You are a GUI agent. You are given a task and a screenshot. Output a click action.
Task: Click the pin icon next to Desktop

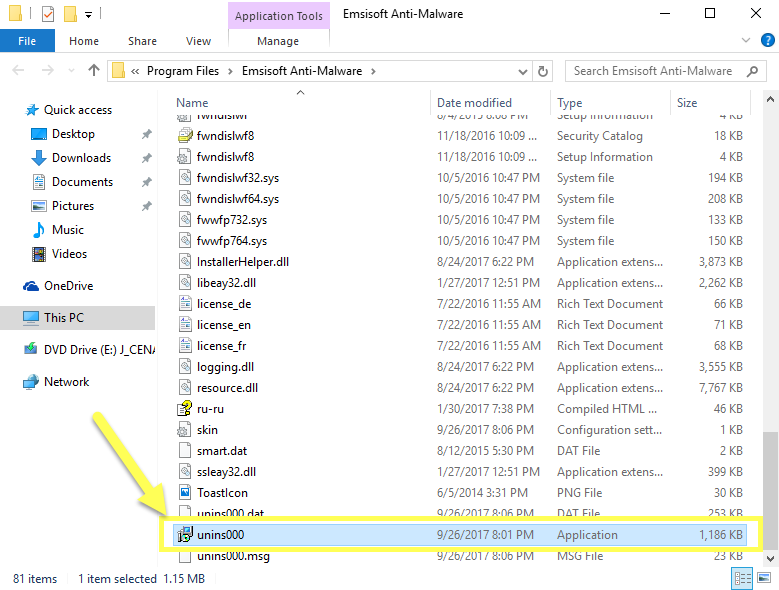146,134
